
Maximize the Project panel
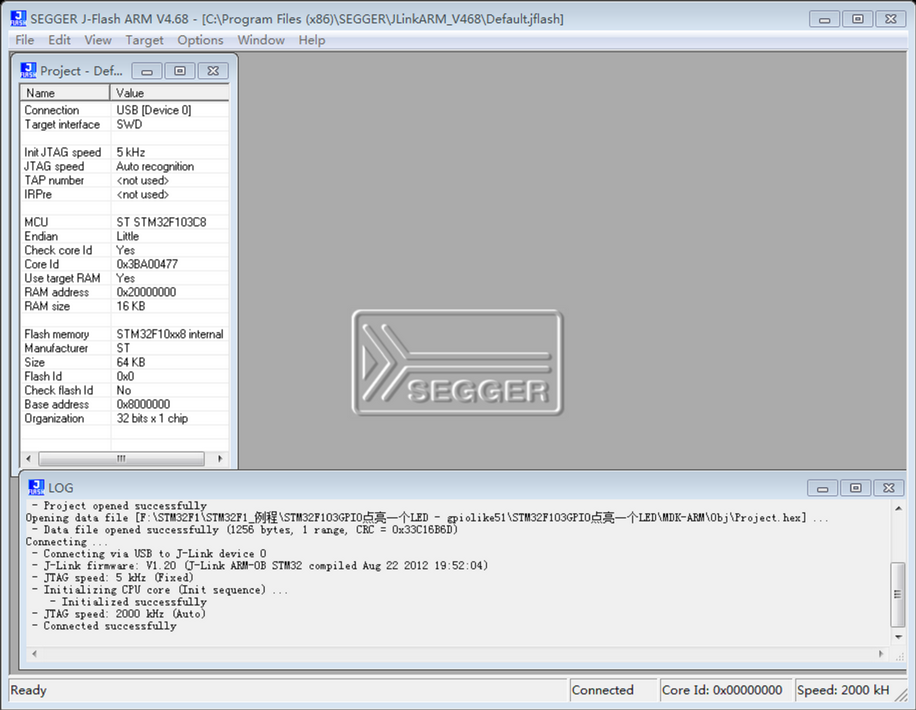[180, 71]
